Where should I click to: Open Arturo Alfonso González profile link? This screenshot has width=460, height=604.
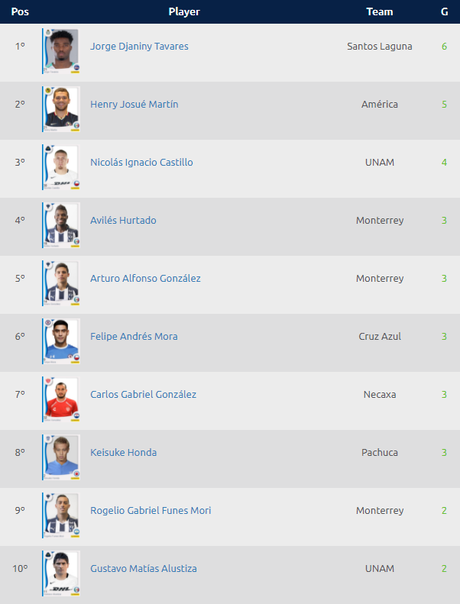click(x=145, y=279)
